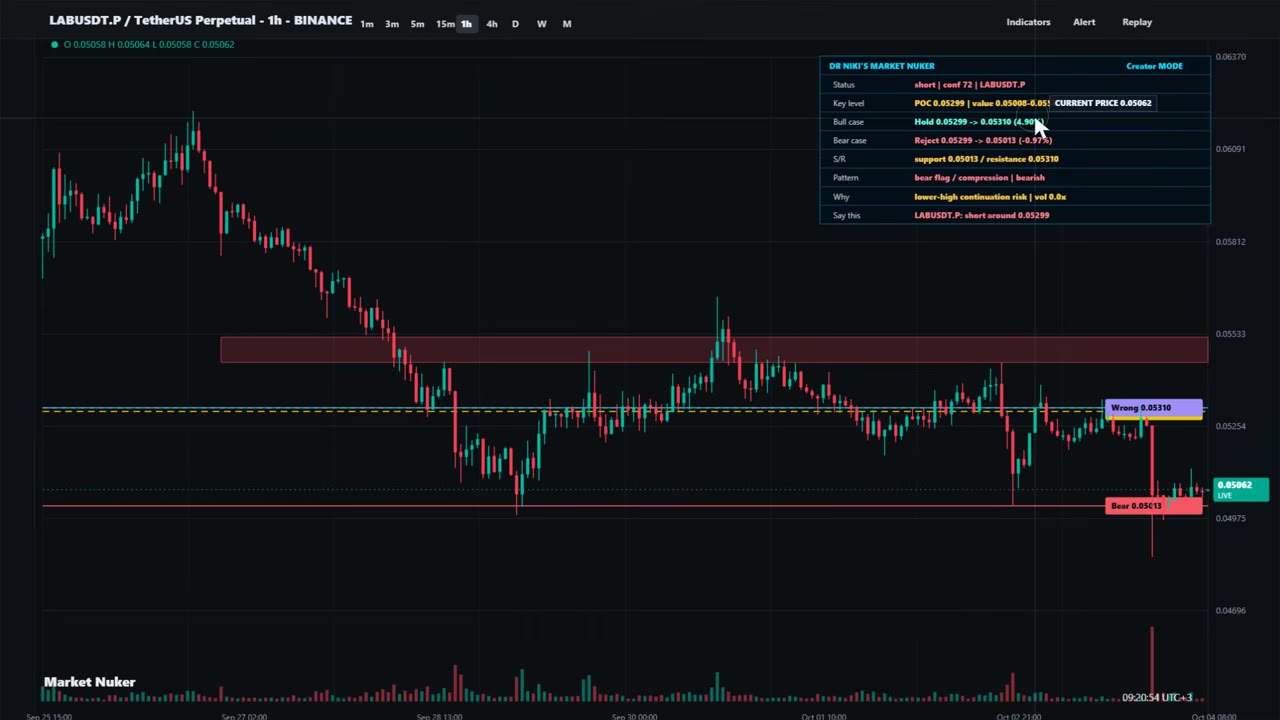Click the 0.04696 price axis label
The height and width of the screenshot is (720, 1280).
point(1231,611)
